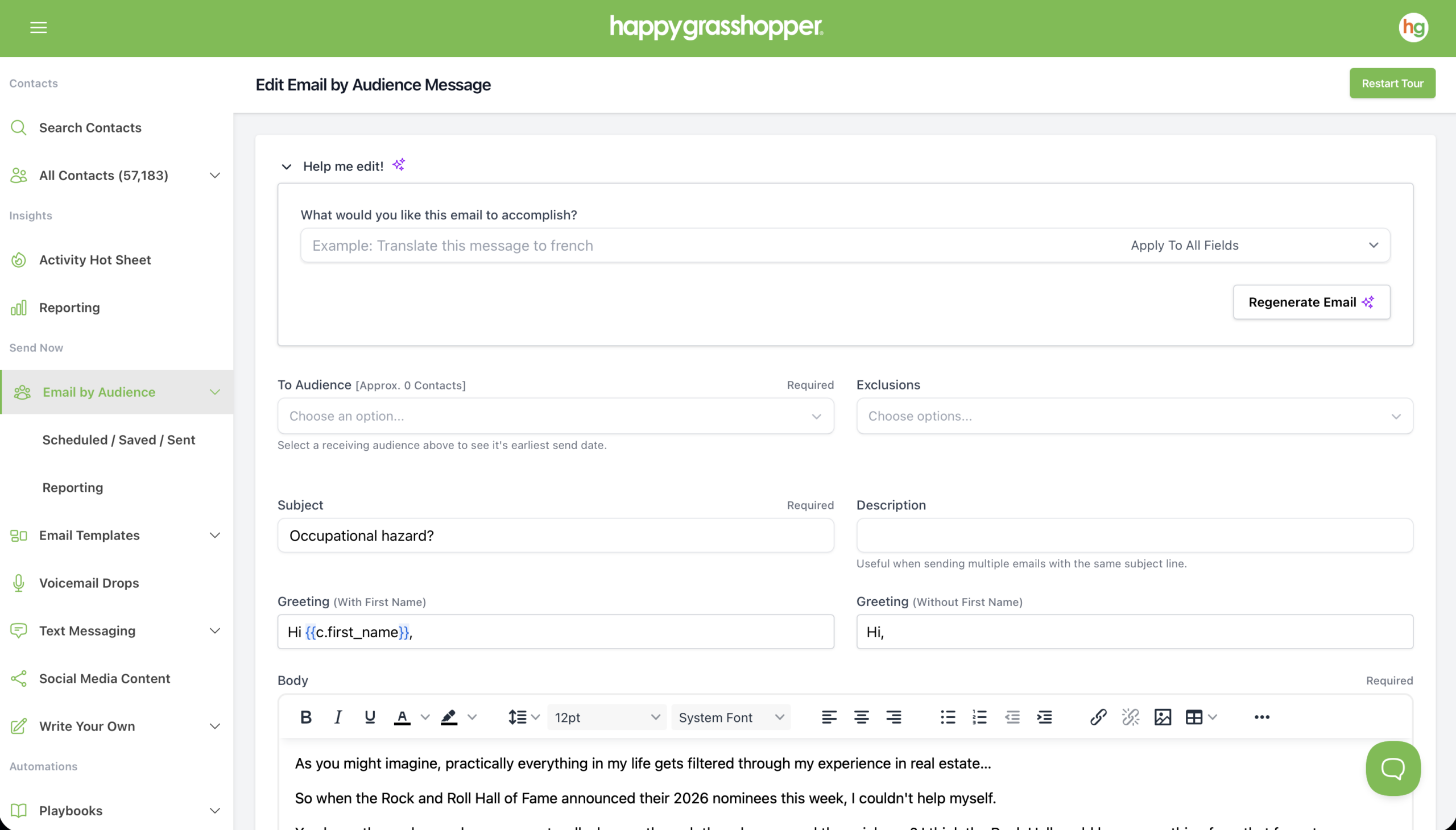The height and width of the screenshot is (830, 1456).
Task: Insert a link with chain icon
Action: (1098, 717)
